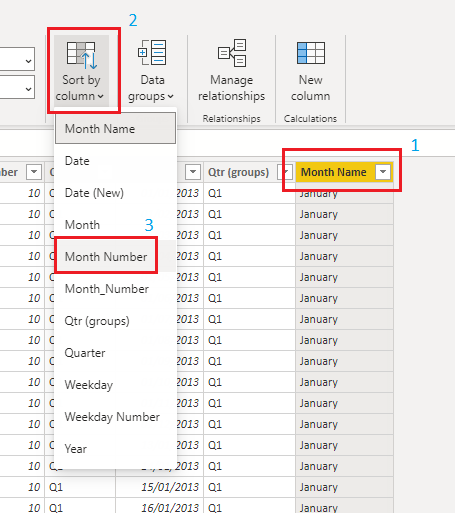Choose Date (New) sort option
The height and width of the screenshot is (513, 455).
pyautogui.click(x=115, y=193)
